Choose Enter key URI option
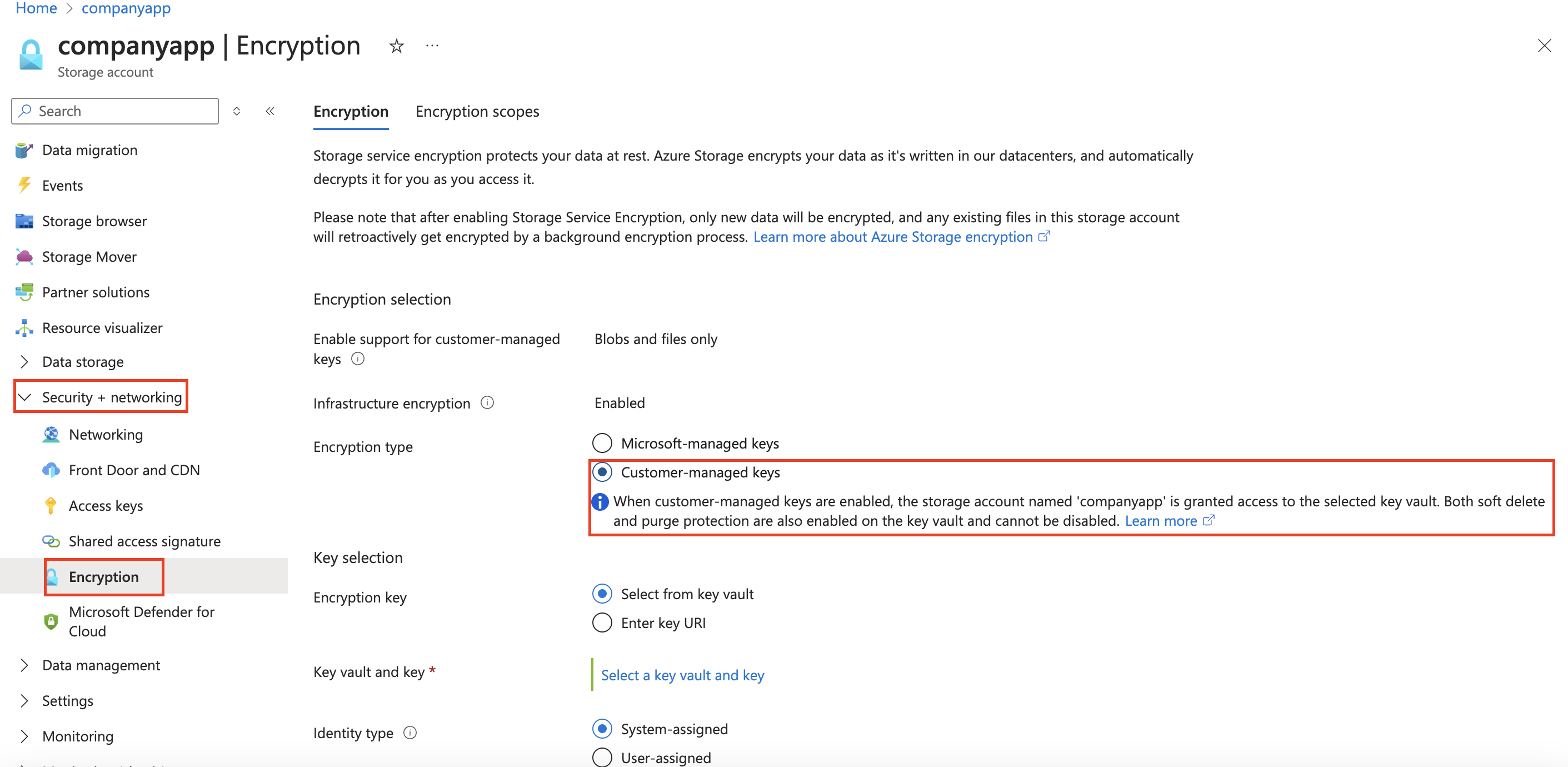Viewport: 1568px width, 767px height. tap(602, 622)
